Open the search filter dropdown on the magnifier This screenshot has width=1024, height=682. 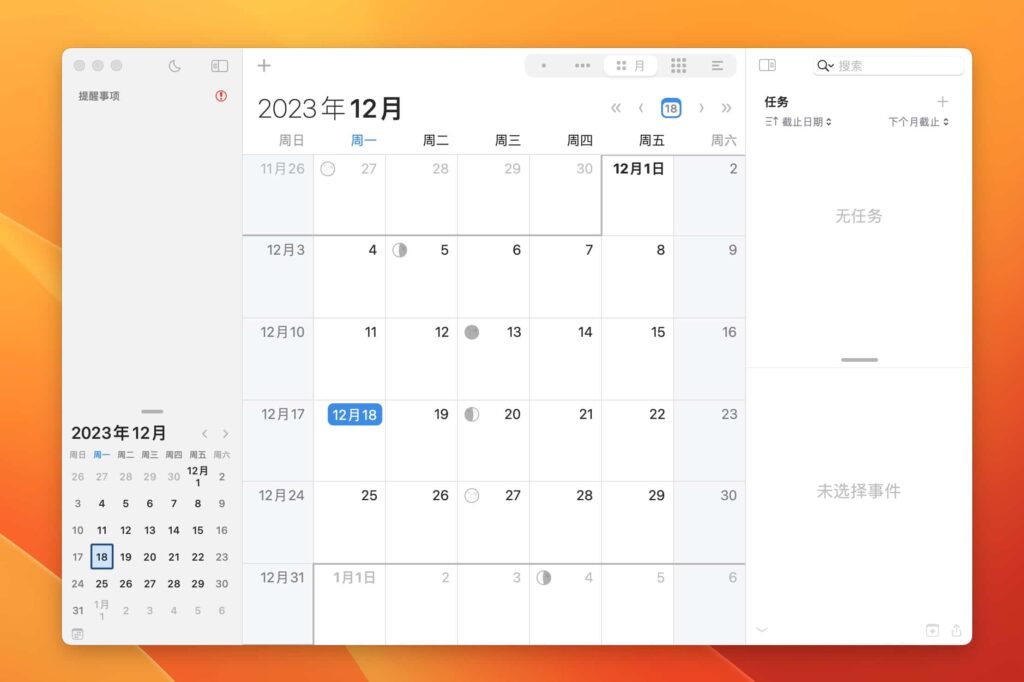click(x=823, y=65)
